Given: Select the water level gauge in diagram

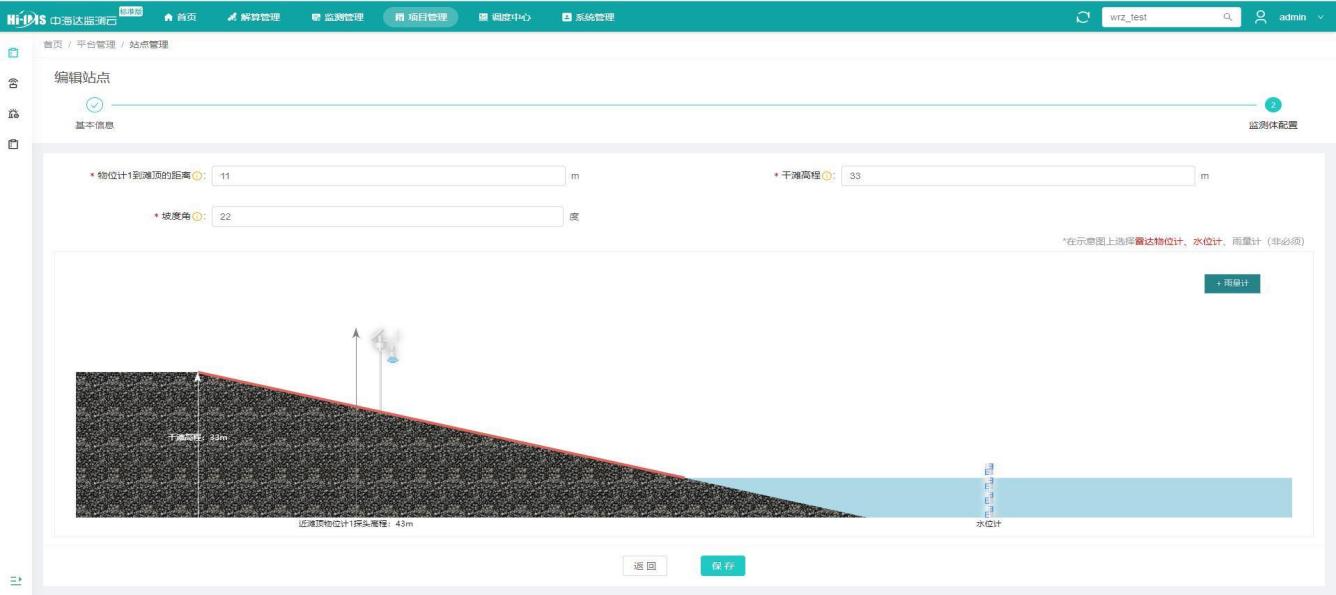Looking at the screenshot, I should pos(988,490).
